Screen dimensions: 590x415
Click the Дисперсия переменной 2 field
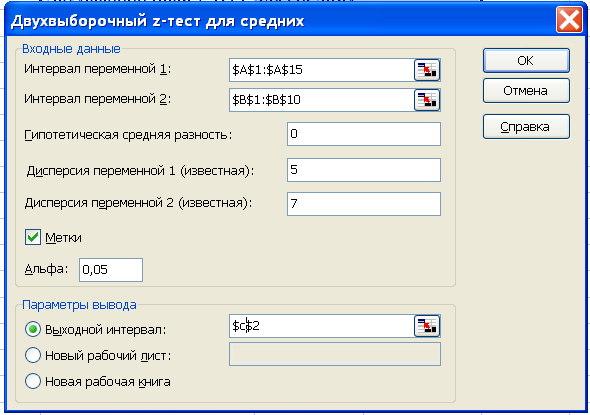pos(364,204)
